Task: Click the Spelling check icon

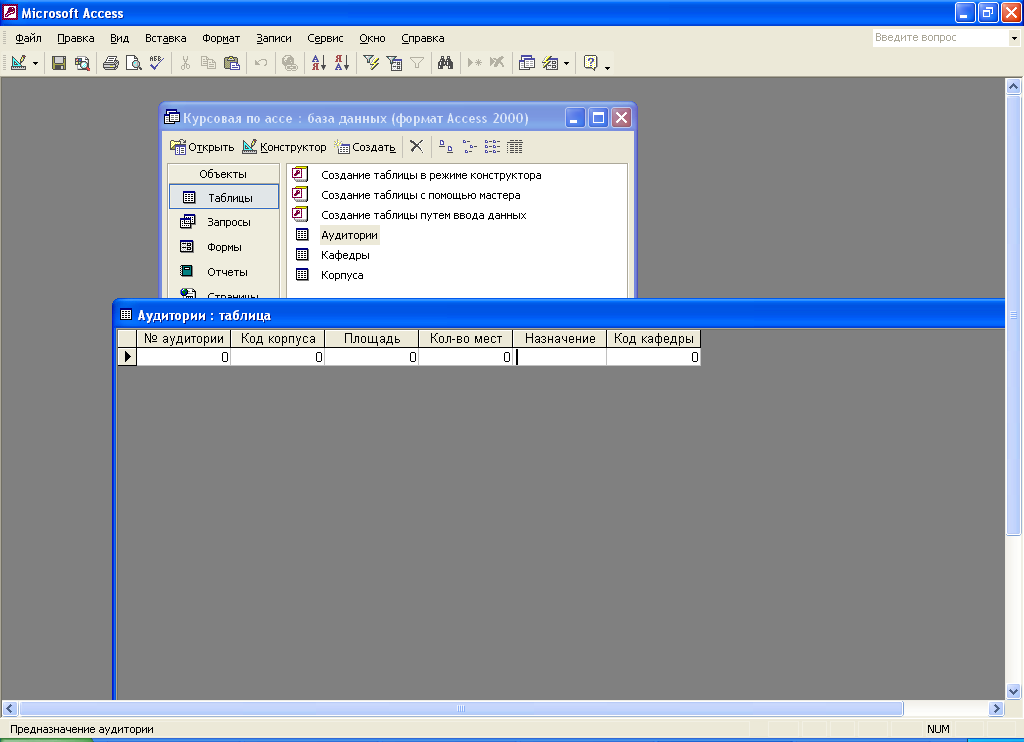Action: [157, 63]
